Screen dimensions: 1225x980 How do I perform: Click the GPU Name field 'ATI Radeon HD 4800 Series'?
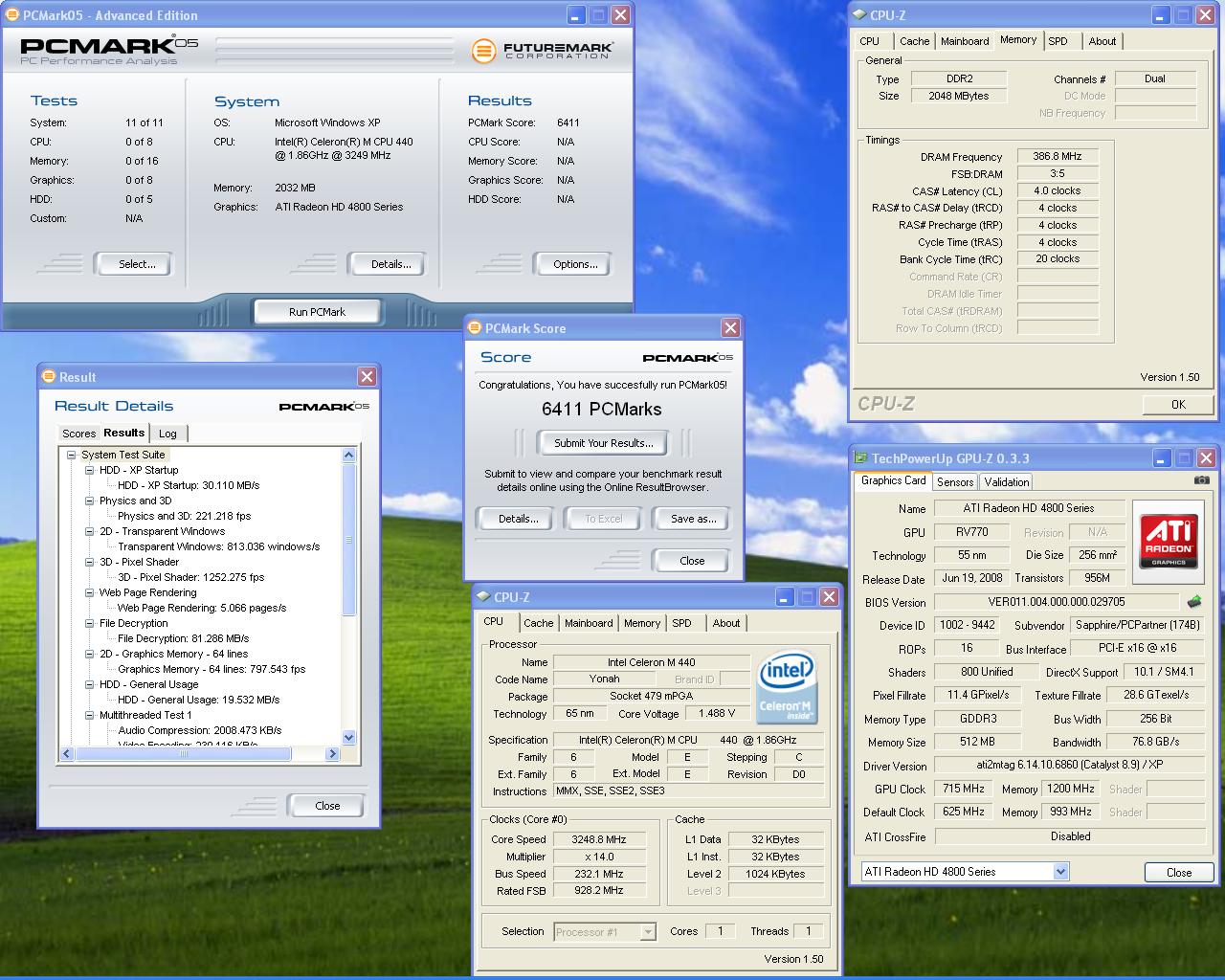point(1029,508)
